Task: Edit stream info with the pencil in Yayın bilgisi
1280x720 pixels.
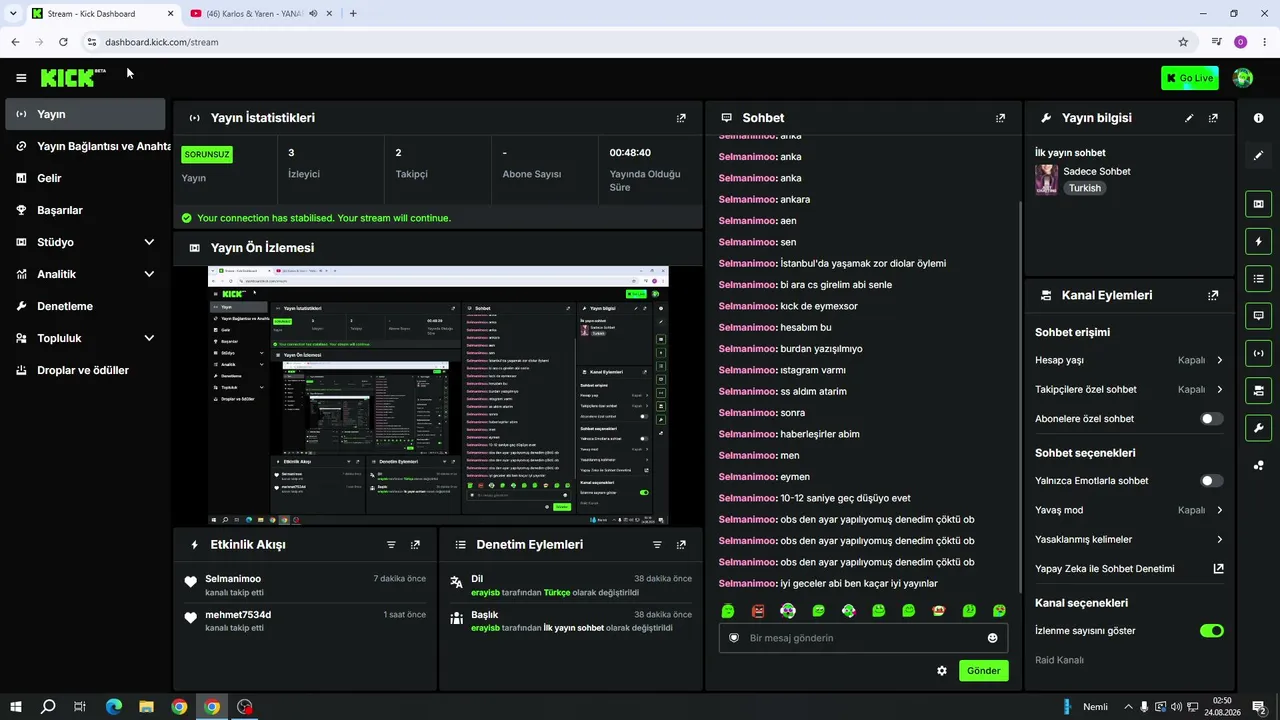Action: [x=1189, y=118]
